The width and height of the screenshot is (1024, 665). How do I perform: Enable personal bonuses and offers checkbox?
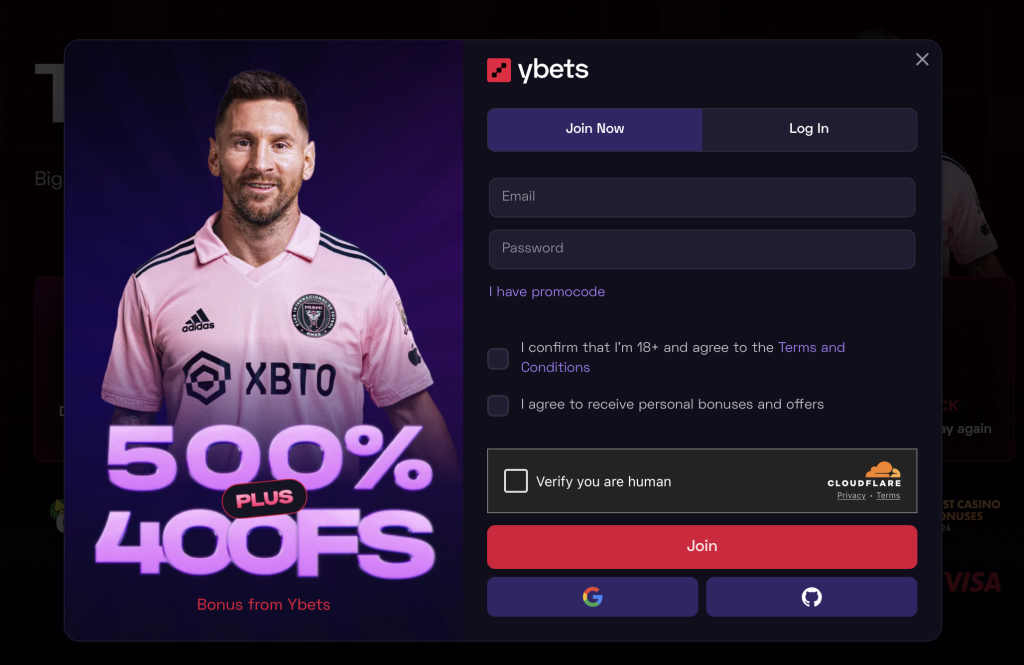click(498, 405)
